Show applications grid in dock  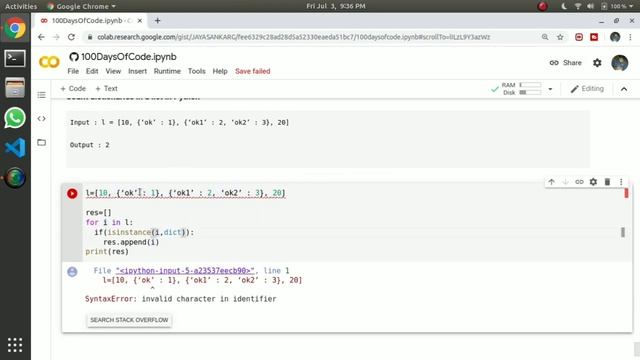click(15, 345)
